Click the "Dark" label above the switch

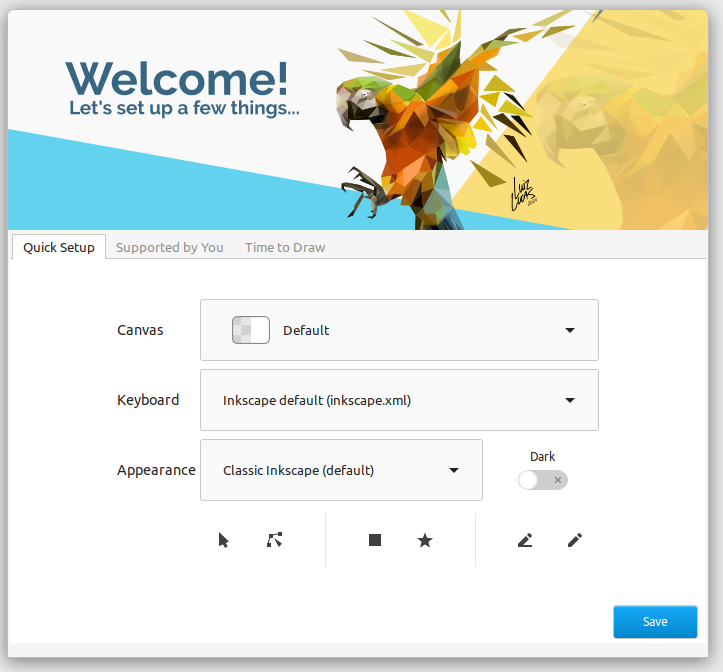pyautogui.click(x=543, y=456)
